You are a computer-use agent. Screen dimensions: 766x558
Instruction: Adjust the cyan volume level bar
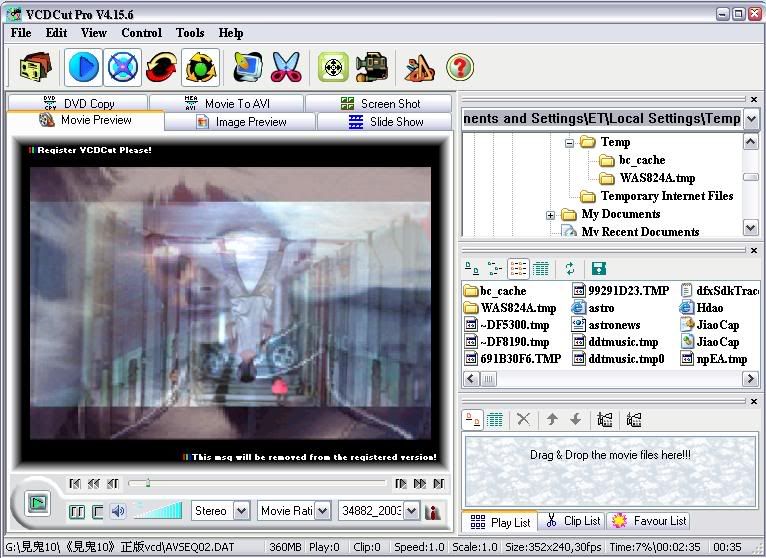(x=158, y=511)
